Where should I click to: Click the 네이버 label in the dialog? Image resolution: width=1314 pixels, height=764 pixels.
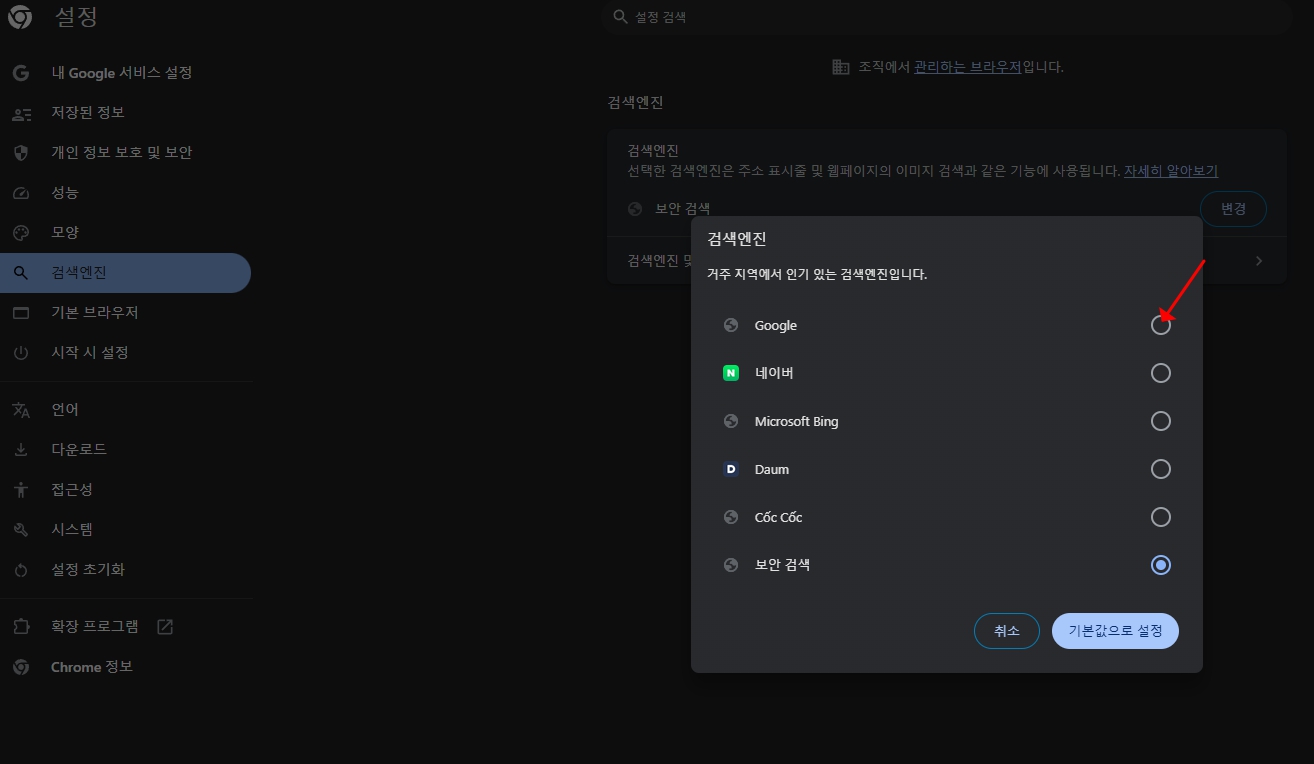pos(774,373)
